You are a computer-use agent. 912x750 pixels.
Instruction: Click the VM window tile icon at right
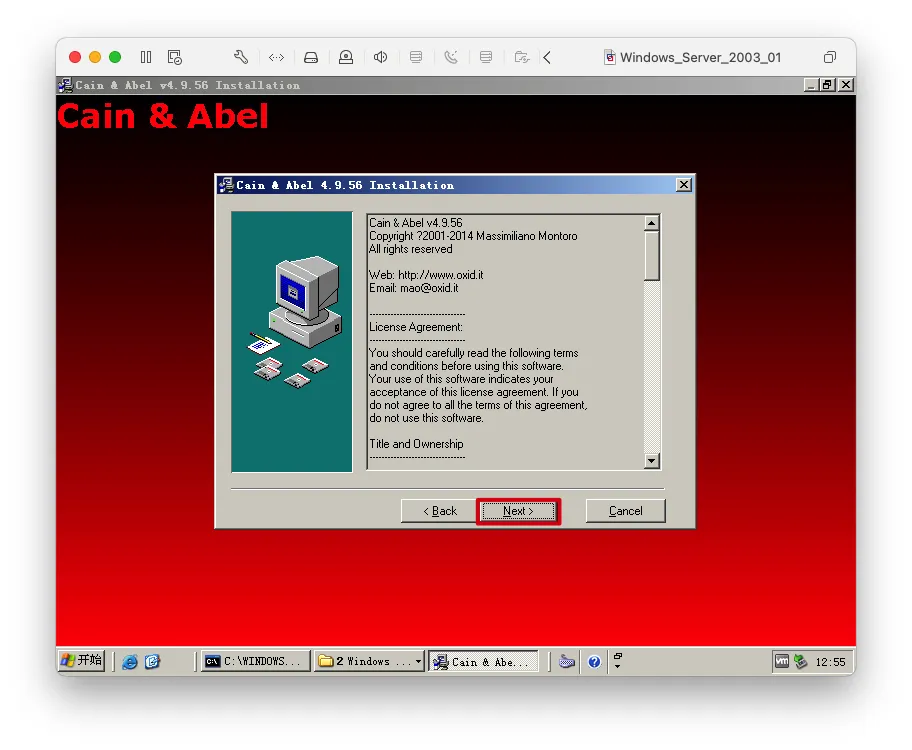click(830, 57)
